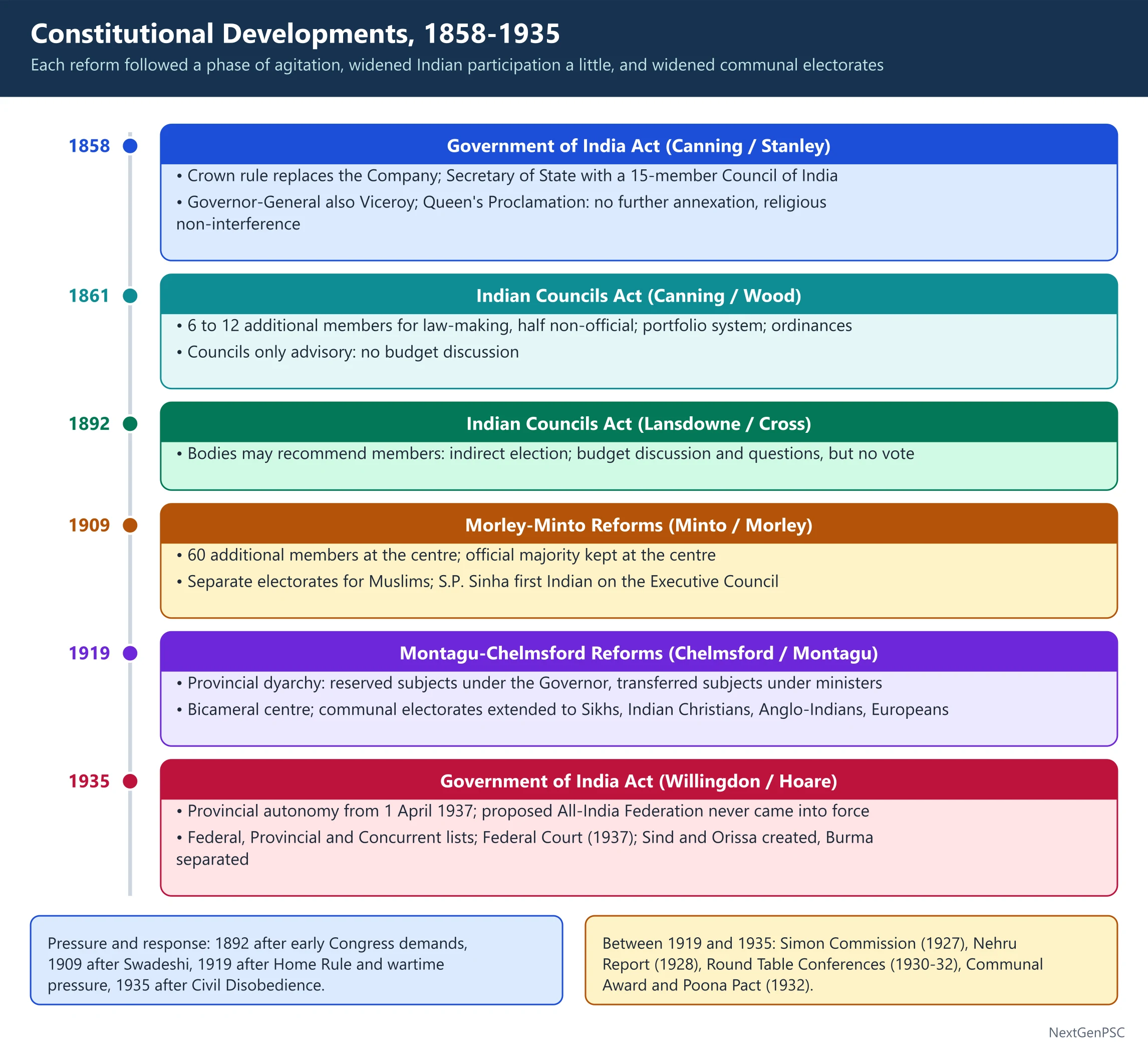Click the Indian Councils Act (Lansdowne / Cross) header

(639, 423)
